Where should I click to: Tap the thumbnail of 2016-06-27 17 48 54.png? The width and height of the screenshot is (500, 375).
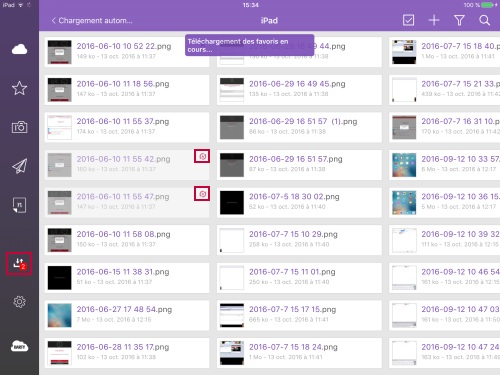tap(59, 315)
